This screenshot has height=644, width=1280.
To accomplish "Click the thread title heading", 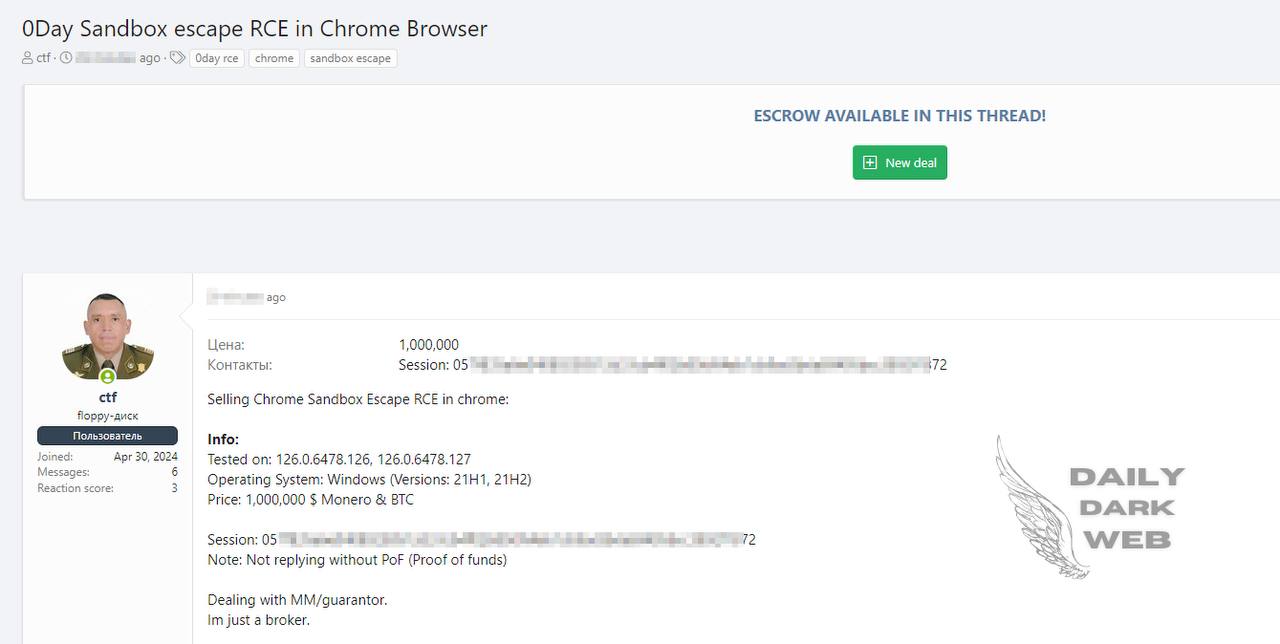I will tap(255, 28).
